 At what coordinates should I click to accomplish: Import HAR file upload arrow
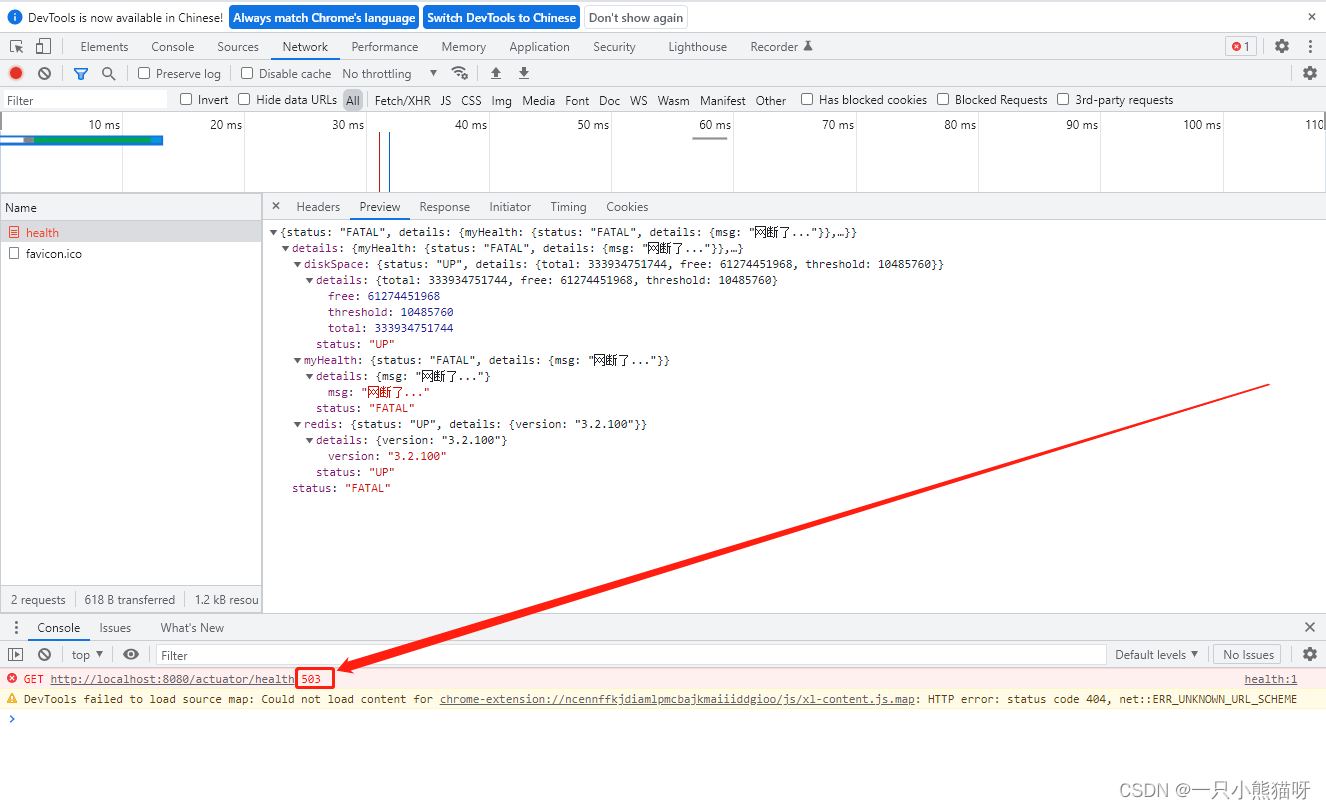495,73
